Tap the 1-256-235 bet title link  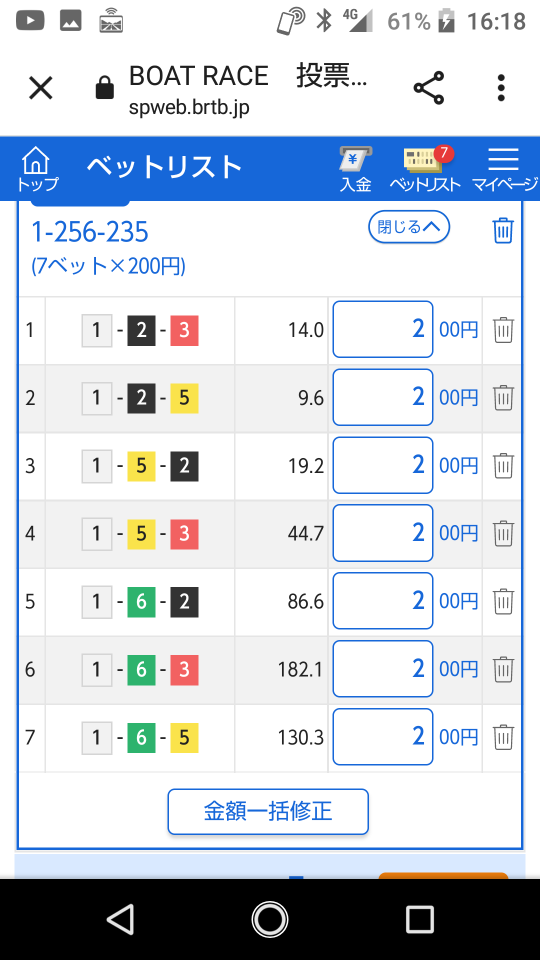click(90, 233)
